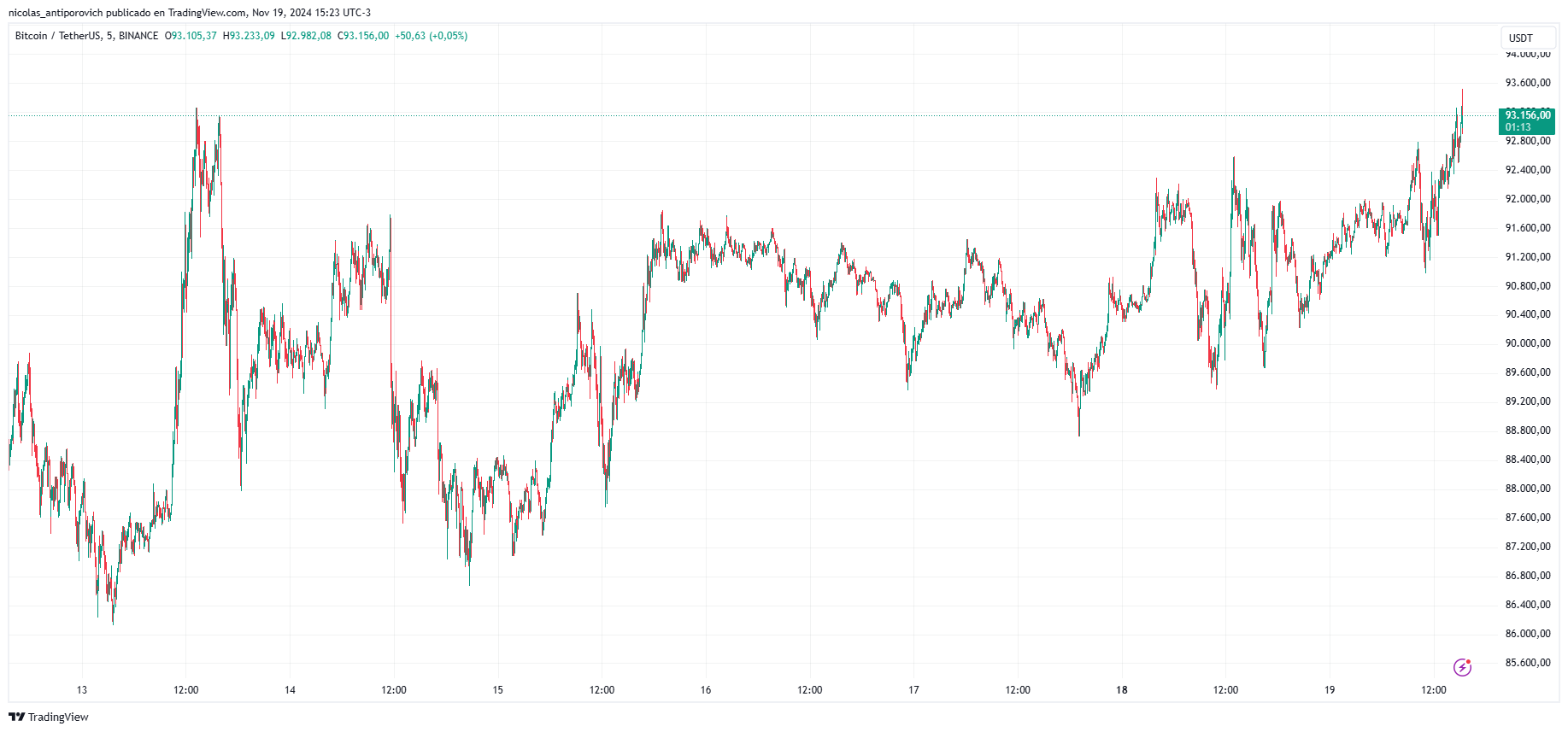Click the 90.000,00 price axis label

[x=1527, y=343]
